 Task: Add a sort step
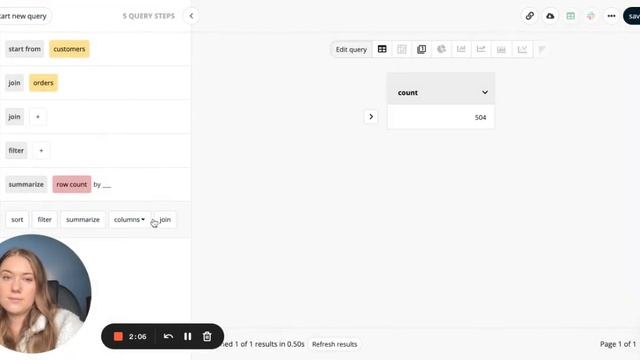[x=17, y=220]
